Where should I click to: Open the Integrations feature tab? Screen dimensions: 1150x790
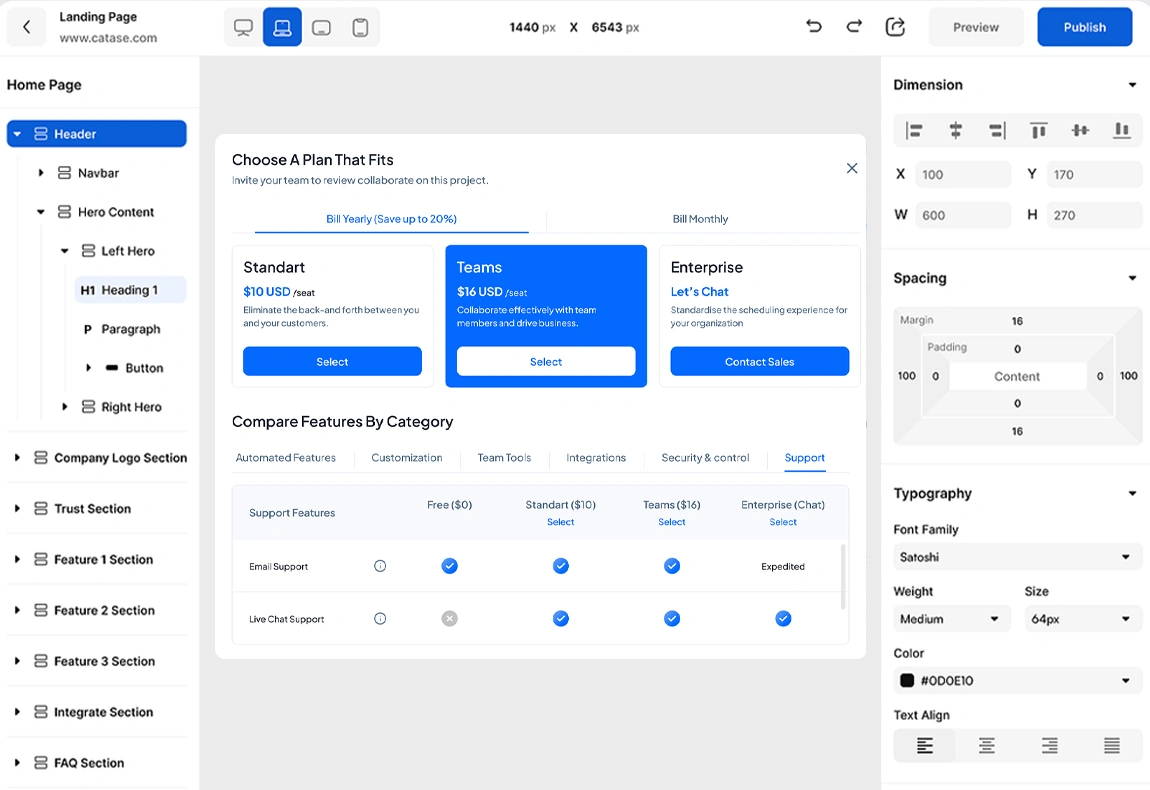596,458
